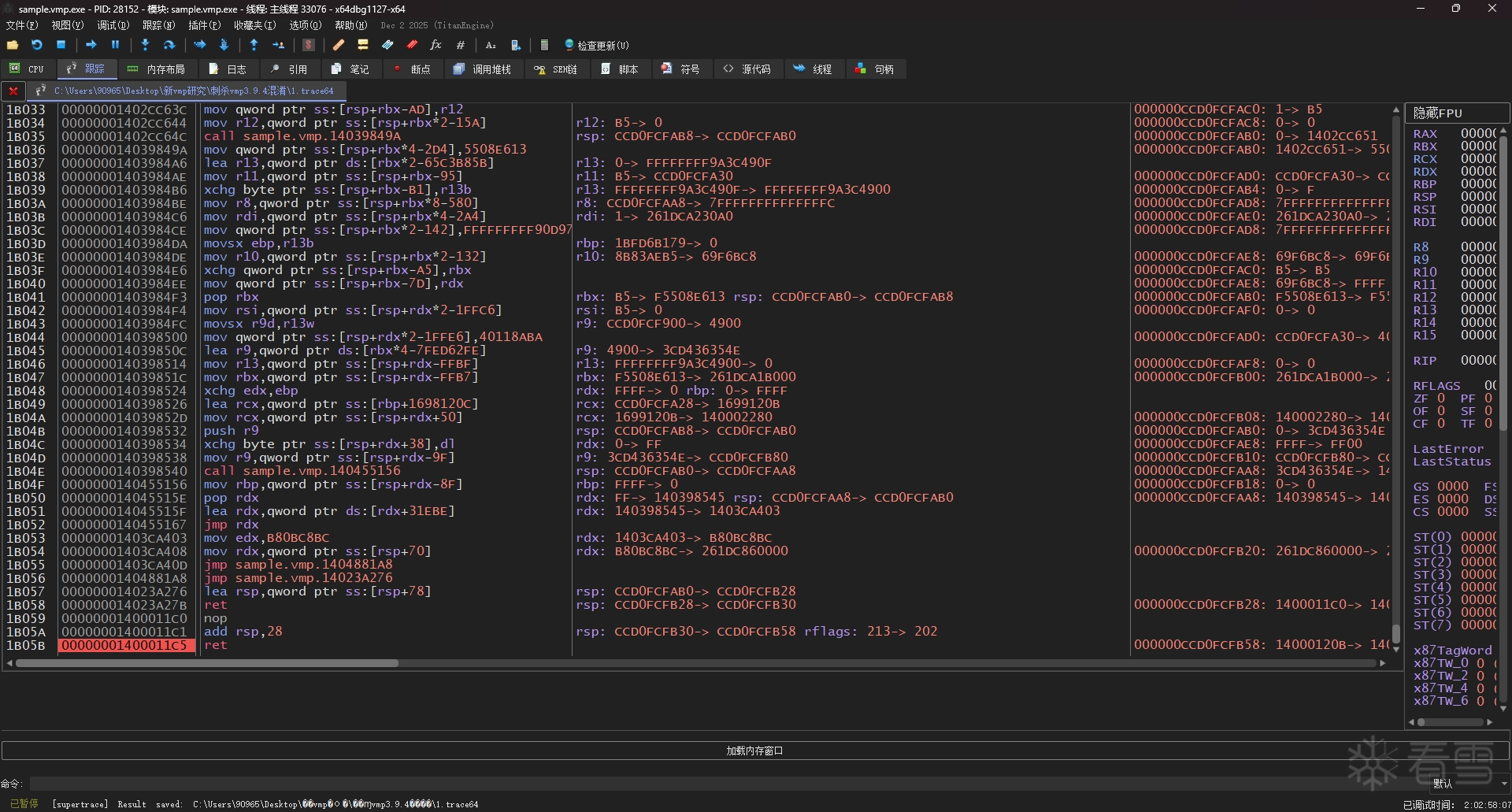Open the Scylla plugin S icon
This screenshot has width=1512, height=812.
tap(309, 45)
